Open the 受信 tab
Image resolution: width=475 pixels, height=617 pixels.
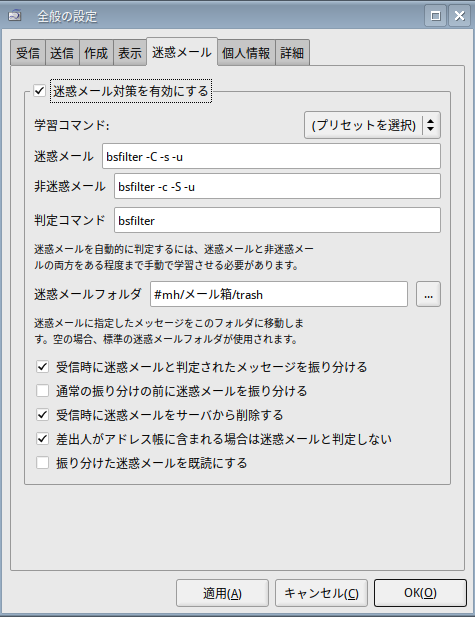[x=28, y=53]
